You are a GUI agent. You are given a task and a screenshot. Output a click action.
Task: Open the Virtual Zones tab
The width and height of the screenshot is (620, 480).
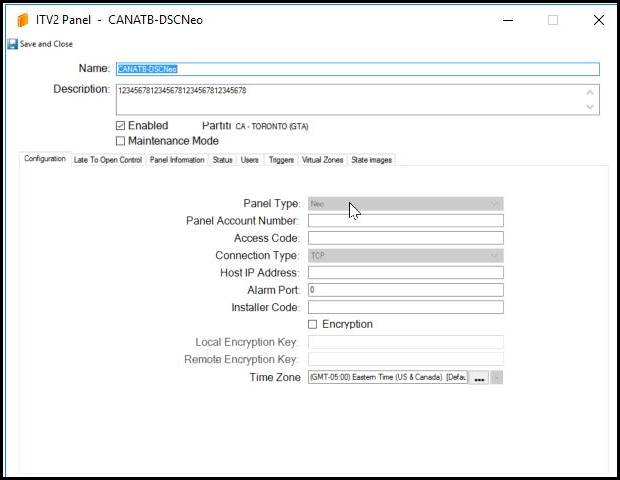coord(322,160)
